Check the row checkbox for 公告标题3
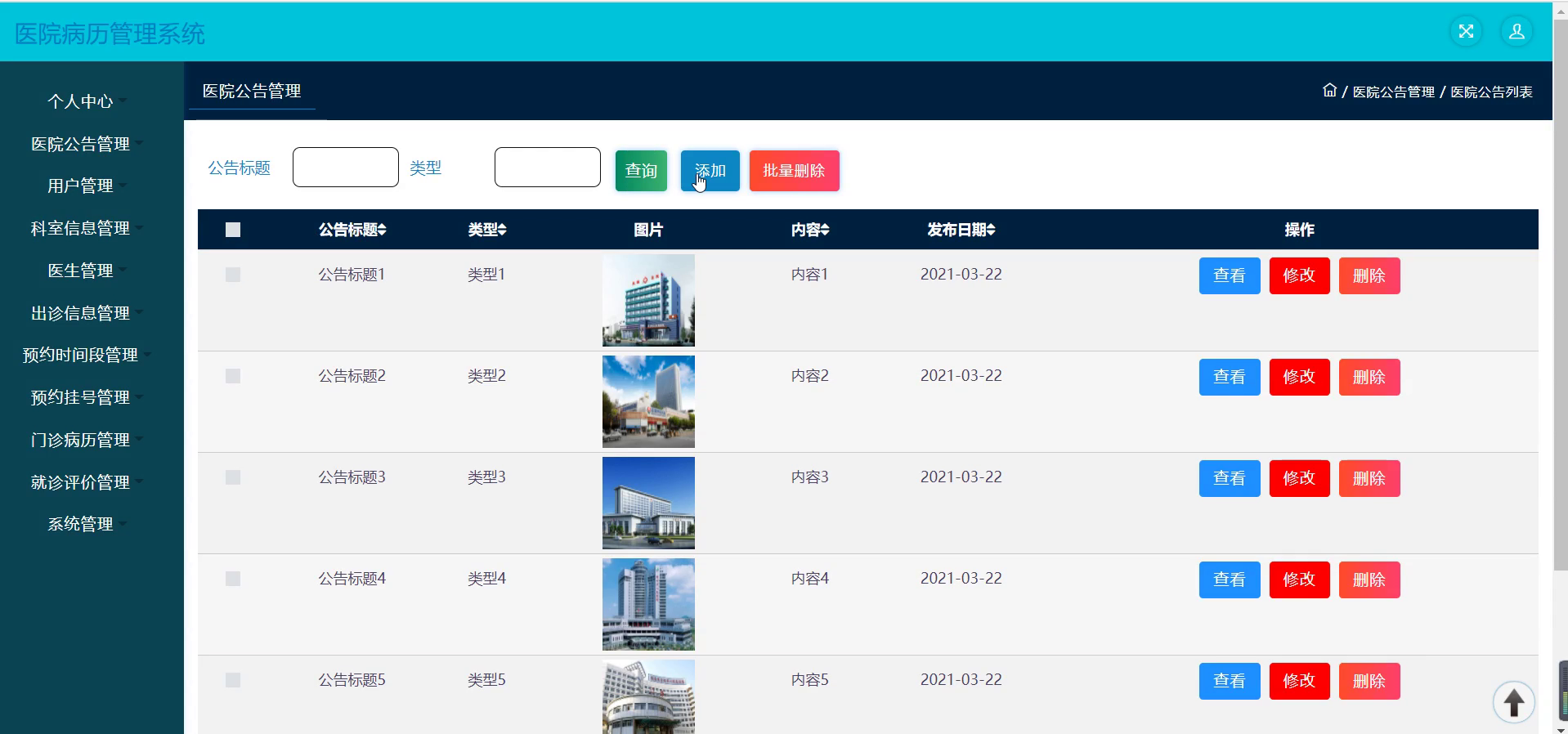The height and width of the screenshot is (734, 1568). (233, 477)
